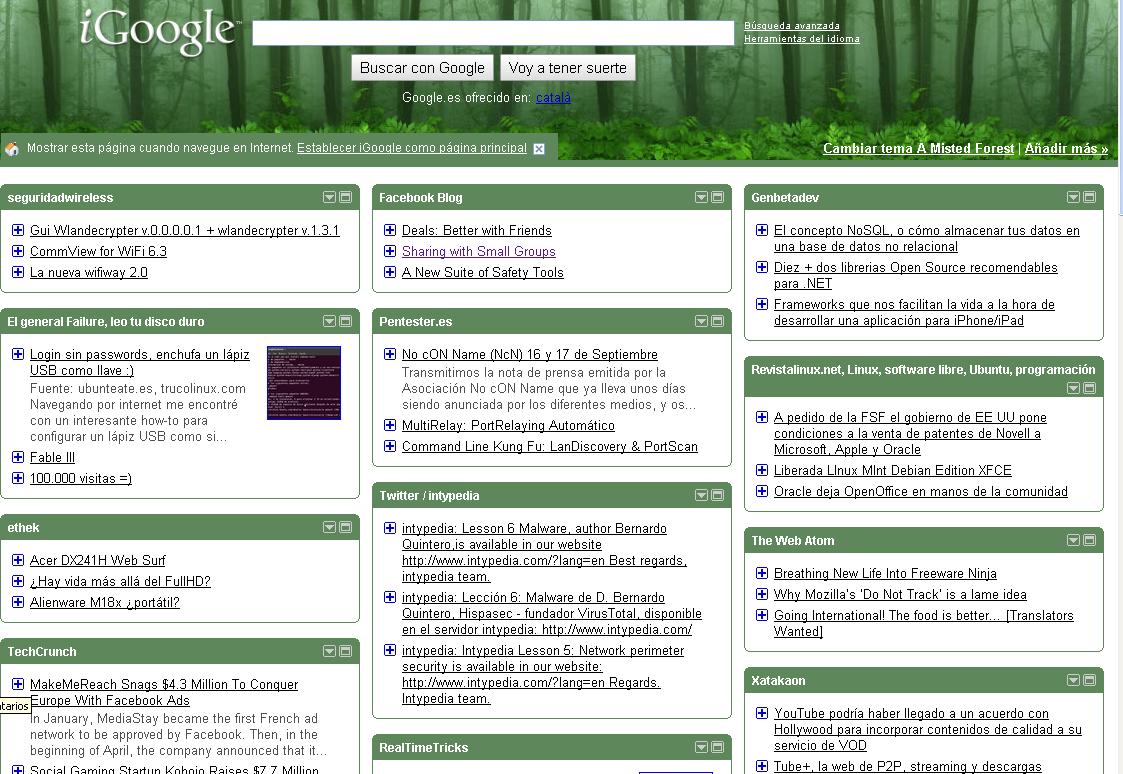The image size is (1123, 774).
Task: Open 'MakeMeReach Snags $4.3 Million' article link
Action: pyautogui.click(x=164, y=692)
